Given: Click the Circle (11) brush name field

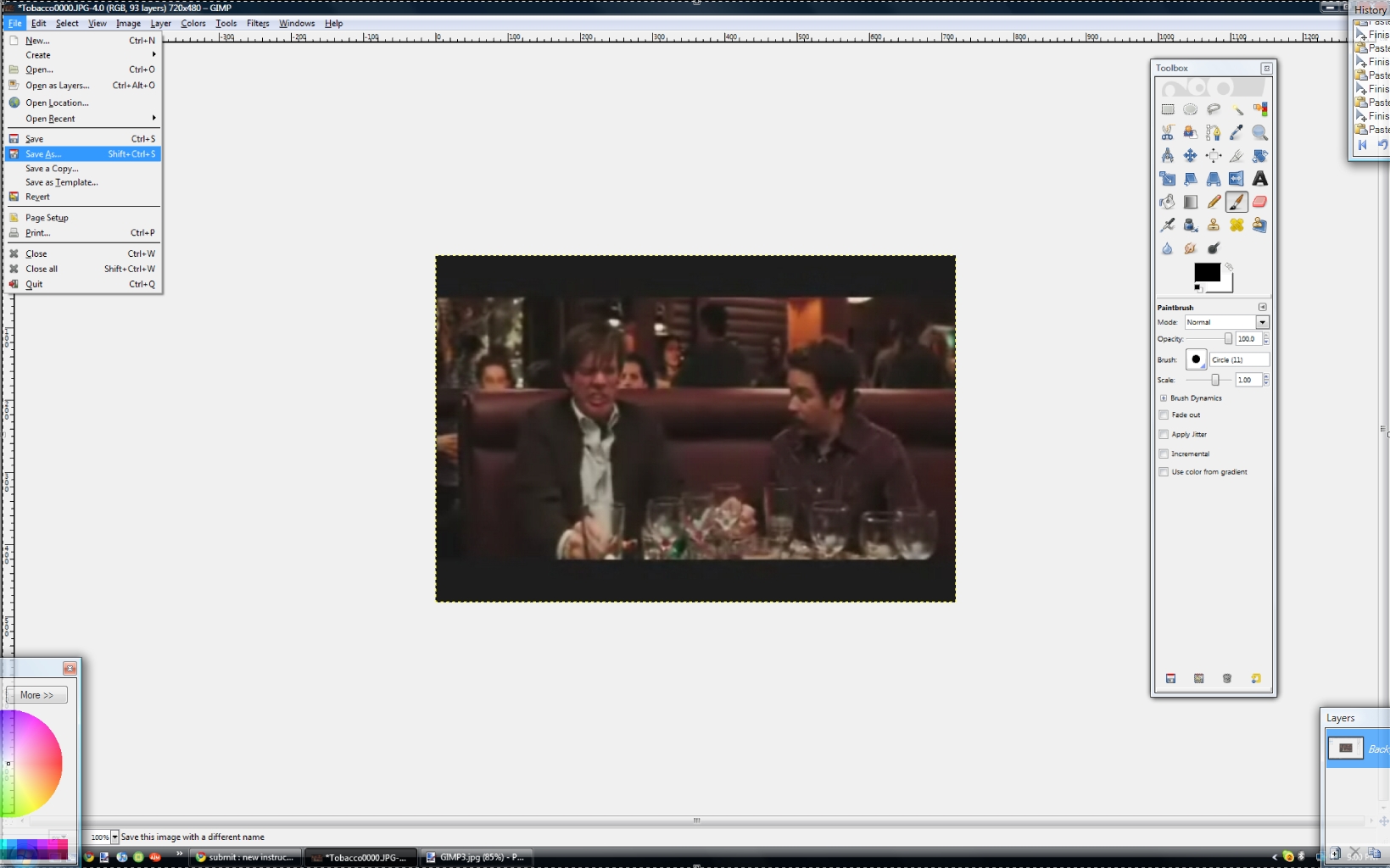Looking at the screenshot, I should pyautogui.click(x=1239, y=359).
